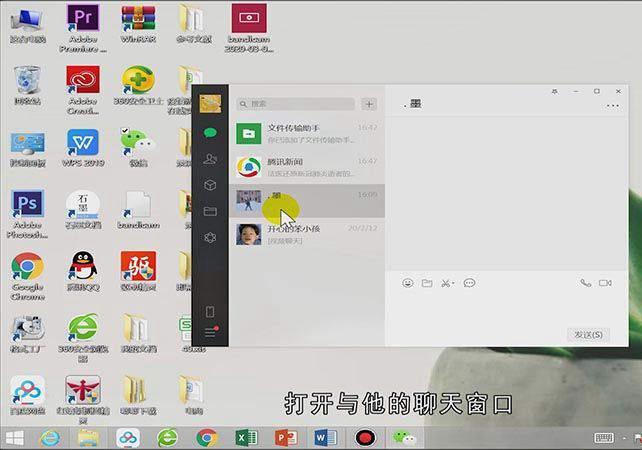
Task: Pin the WeChat window on top
Action: [555, 92]
